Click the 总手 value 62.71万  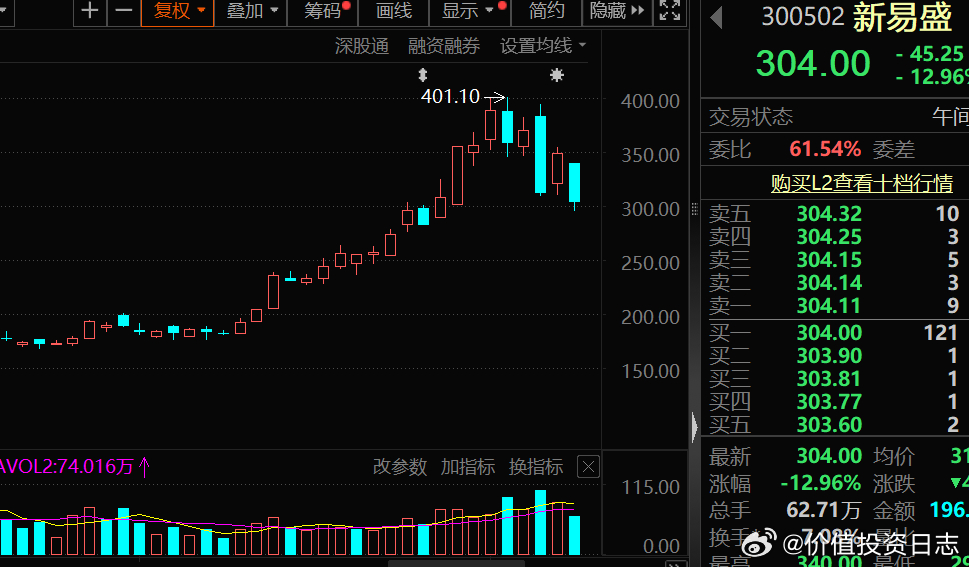(824, 510)
